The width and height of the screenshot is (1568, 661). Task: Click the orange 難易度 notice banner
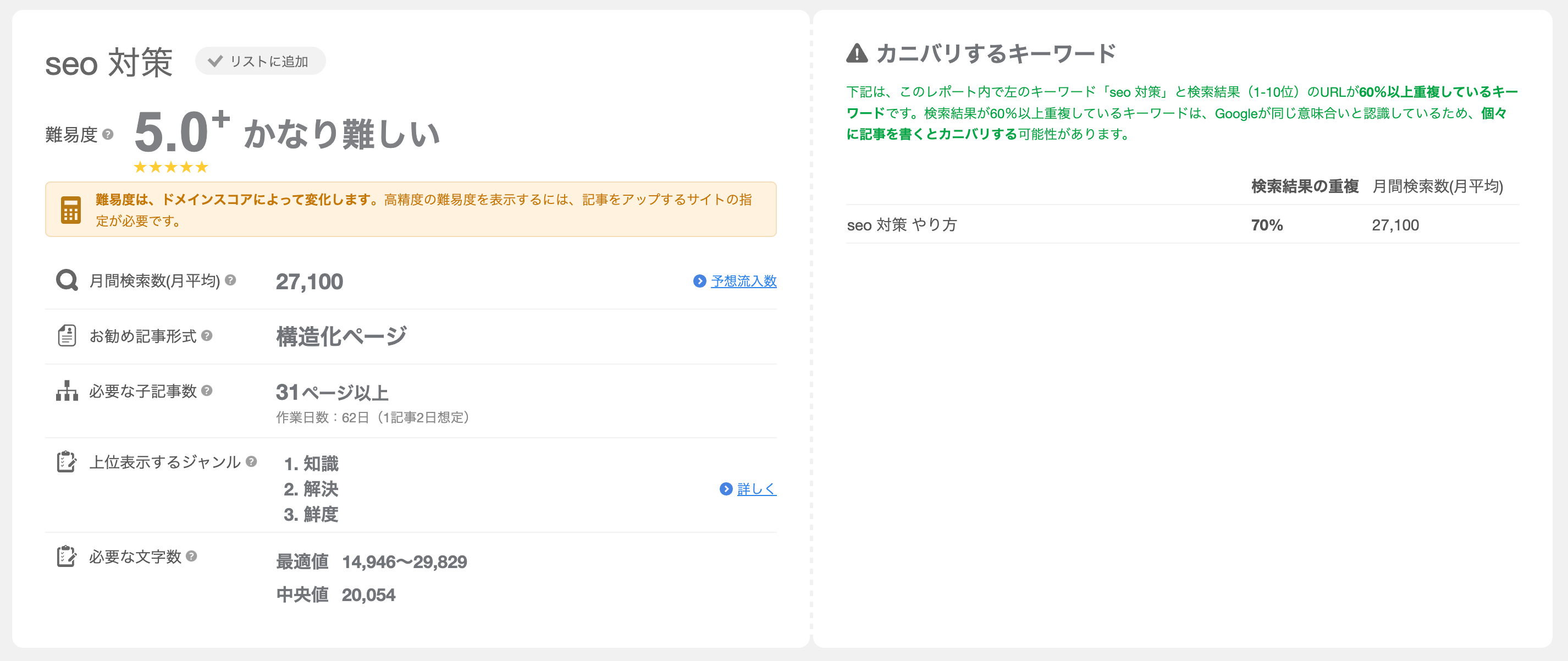pyautogui.click(x=411, y=210)
